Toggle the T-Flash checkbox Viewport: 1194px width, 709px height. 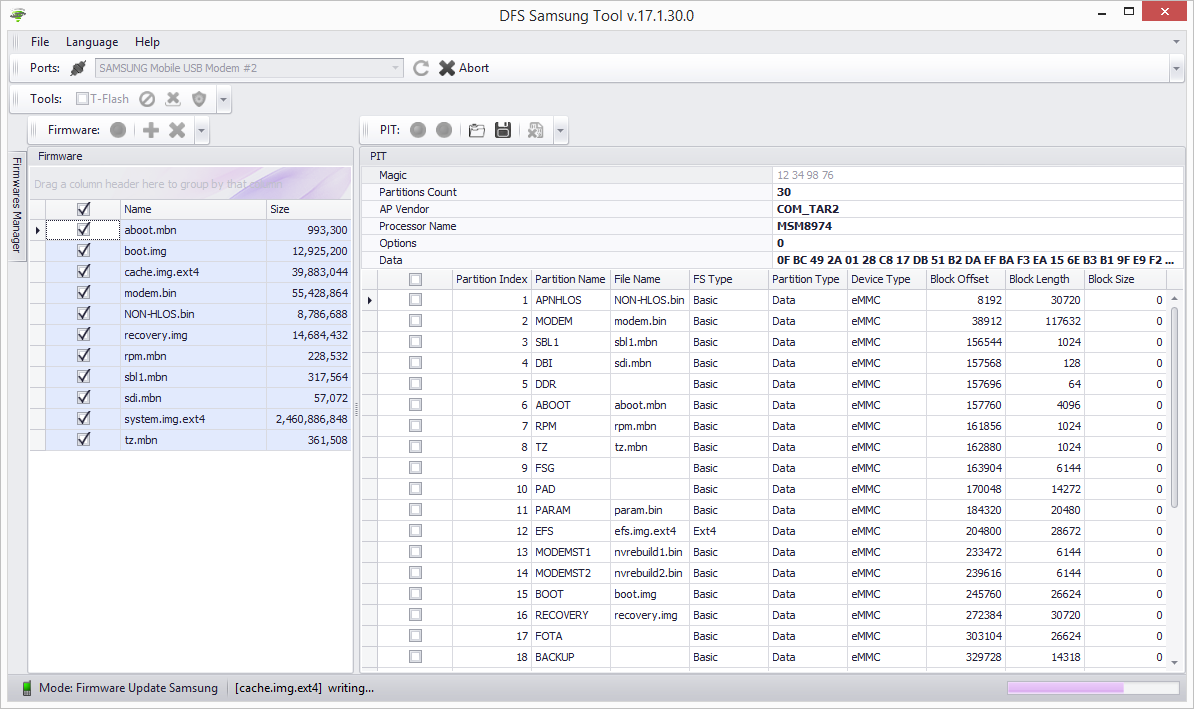pos(82,99)
